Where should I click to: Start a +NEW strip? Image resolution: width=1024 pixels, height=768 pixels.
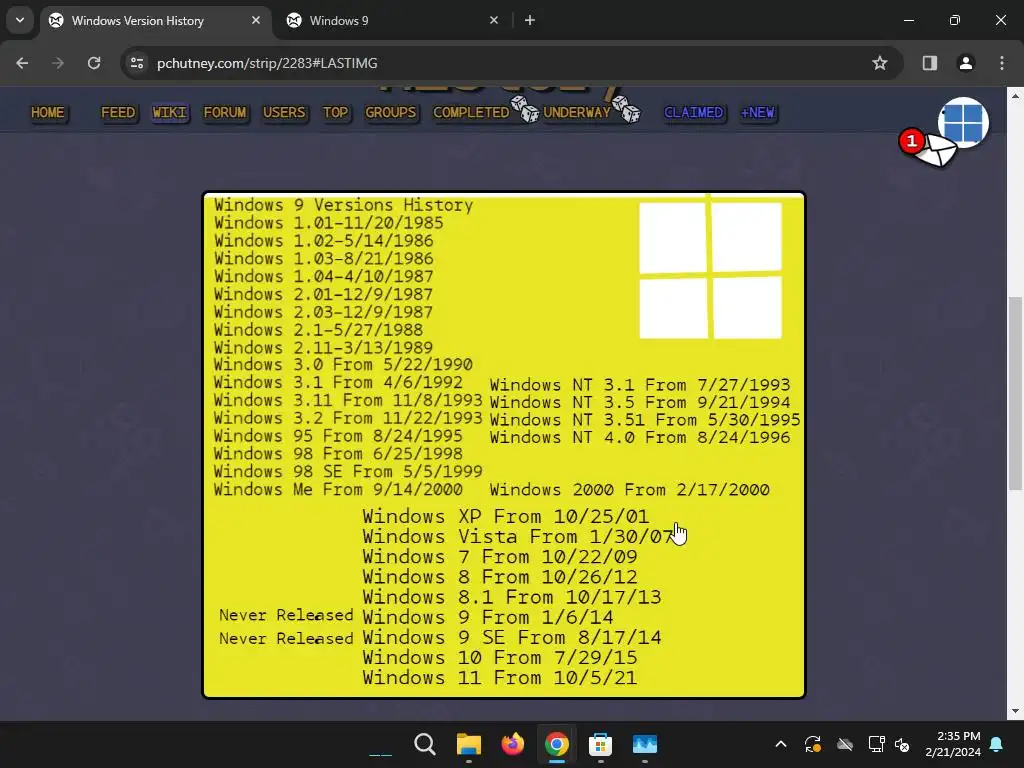(758, 113)
